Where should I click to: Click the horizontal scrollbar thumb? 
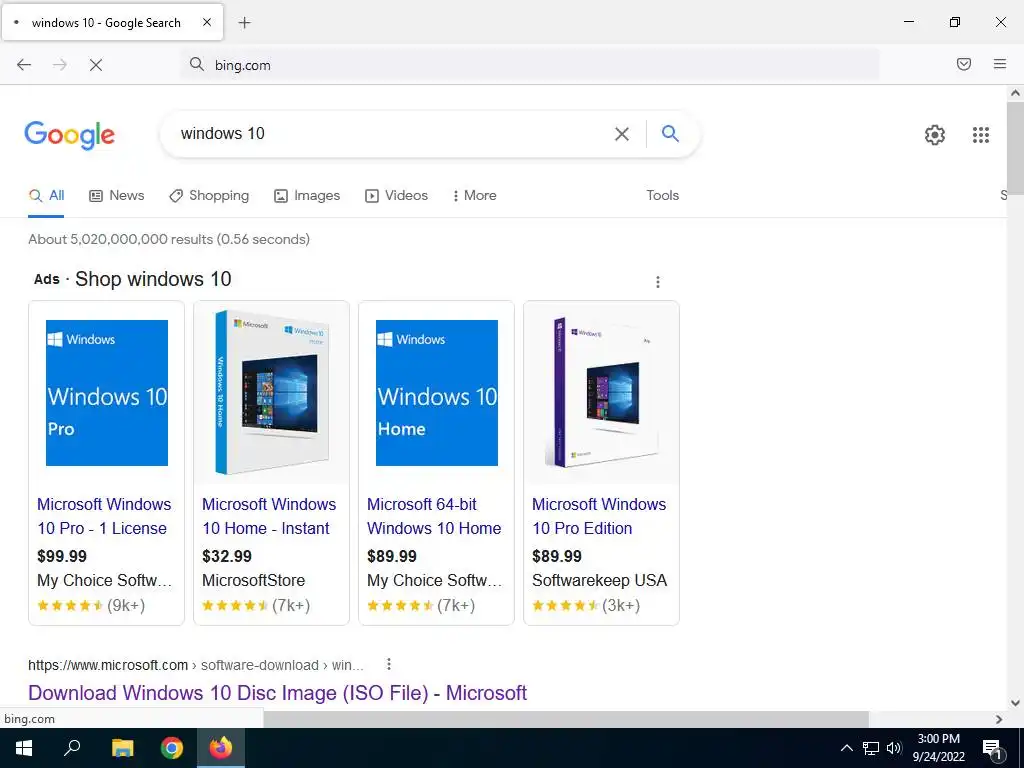566,719
